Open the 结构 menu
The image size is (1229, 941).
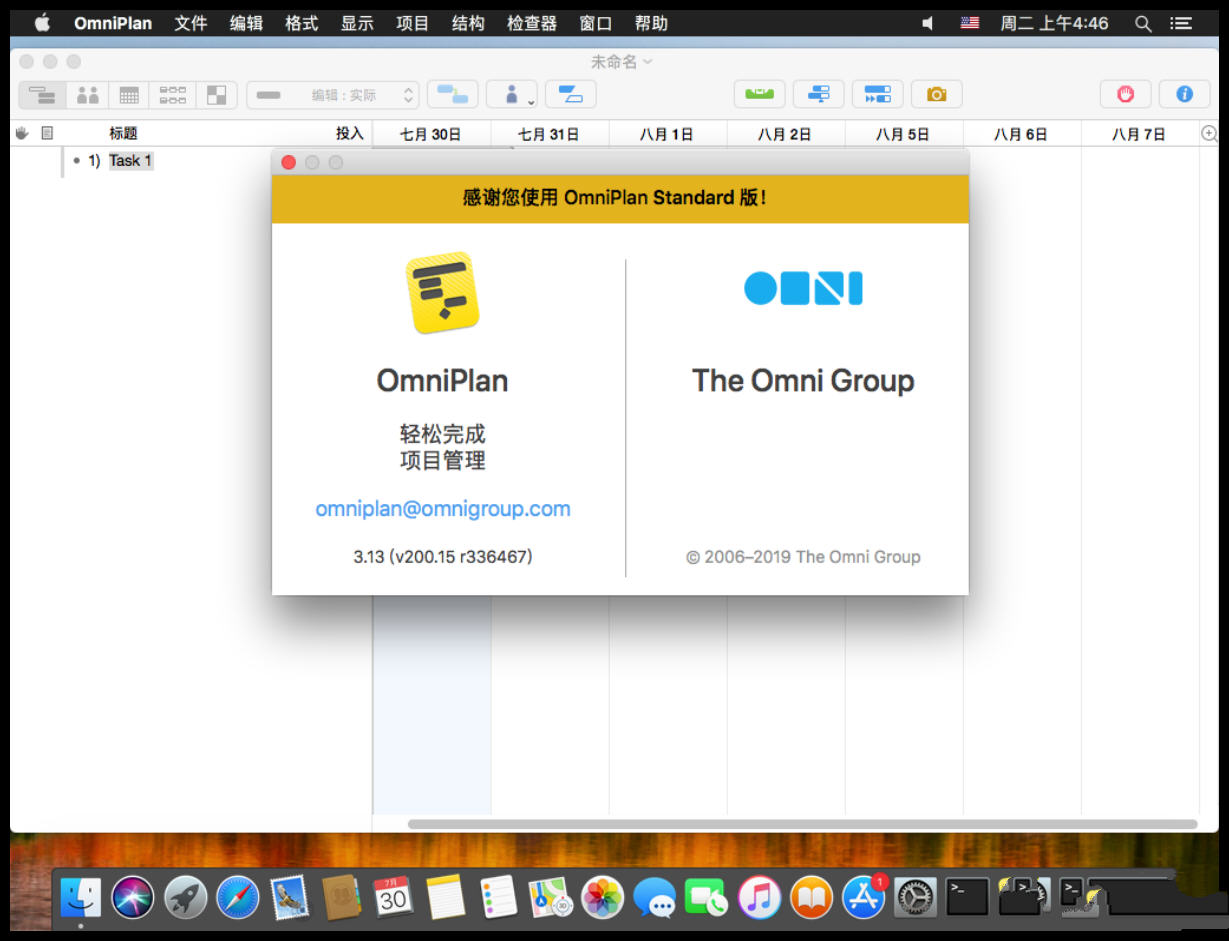[468, 23]
